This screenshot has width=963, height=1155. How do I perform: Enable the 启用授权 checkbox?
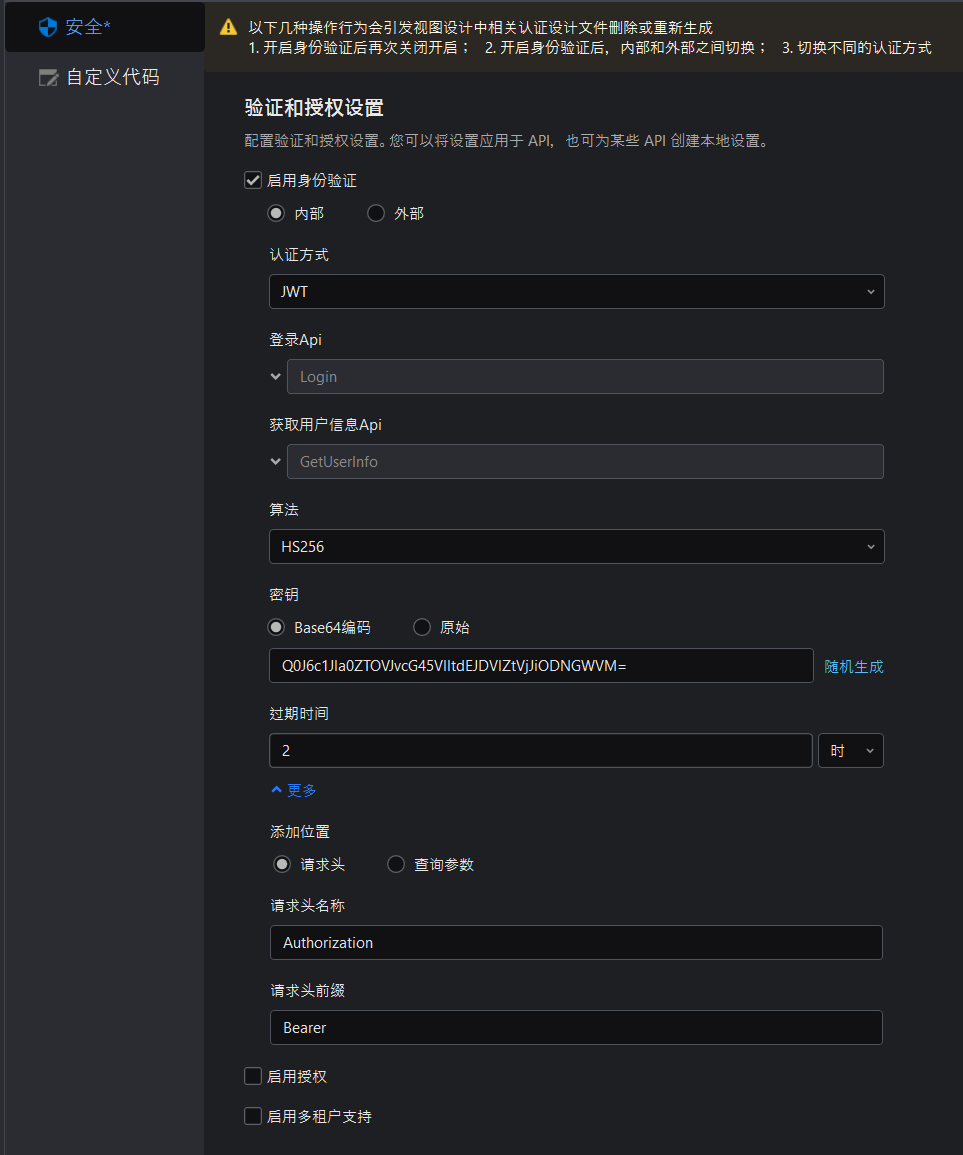(x=253, y=1076)
